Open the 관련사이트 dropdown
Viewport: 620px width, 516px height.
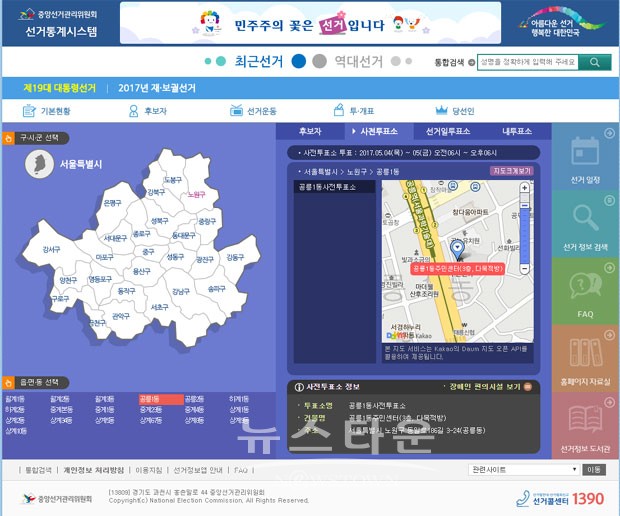[x=523, y=469]
